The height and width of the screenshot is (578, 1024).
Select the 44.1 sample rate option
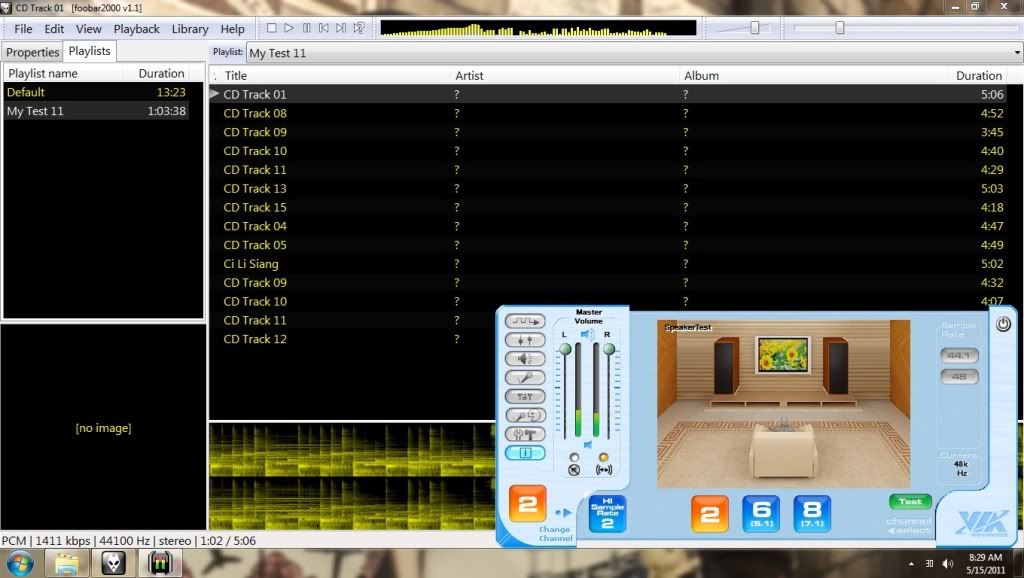coord(959,355)
